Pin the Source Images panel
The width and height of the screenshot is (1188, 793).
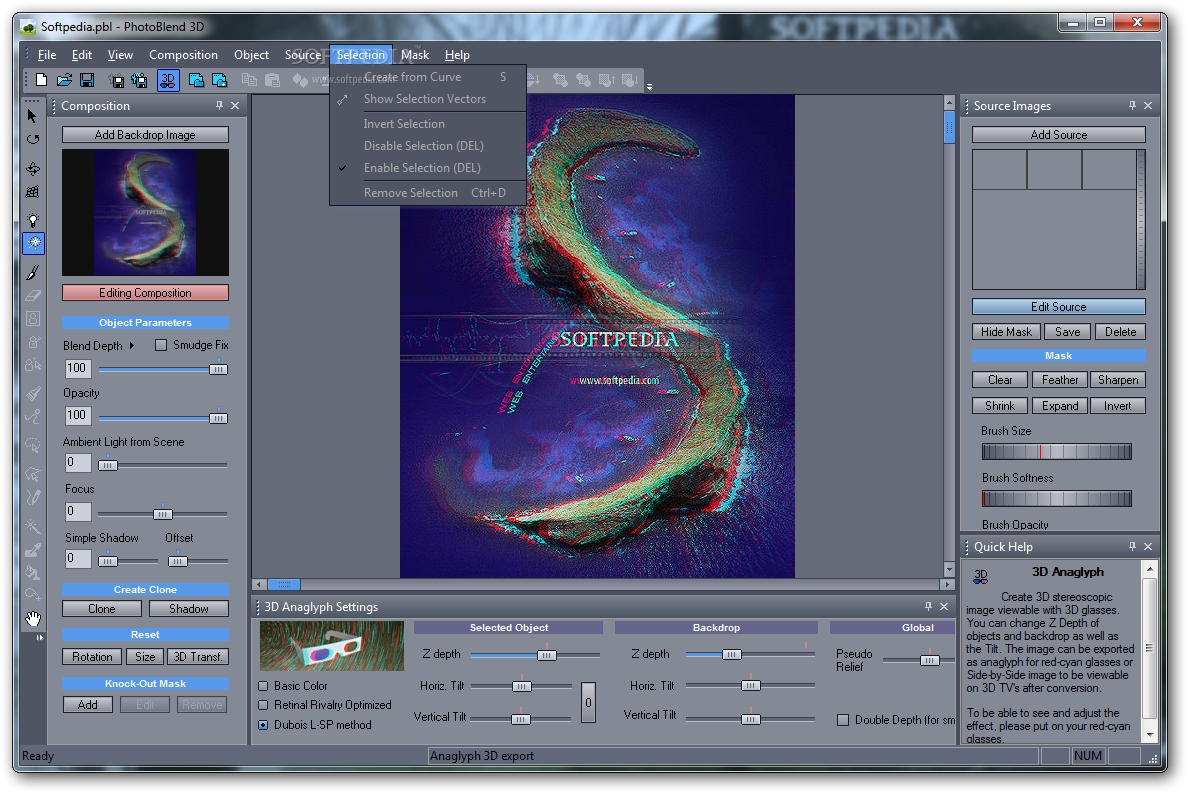(x=1133, y=105)
